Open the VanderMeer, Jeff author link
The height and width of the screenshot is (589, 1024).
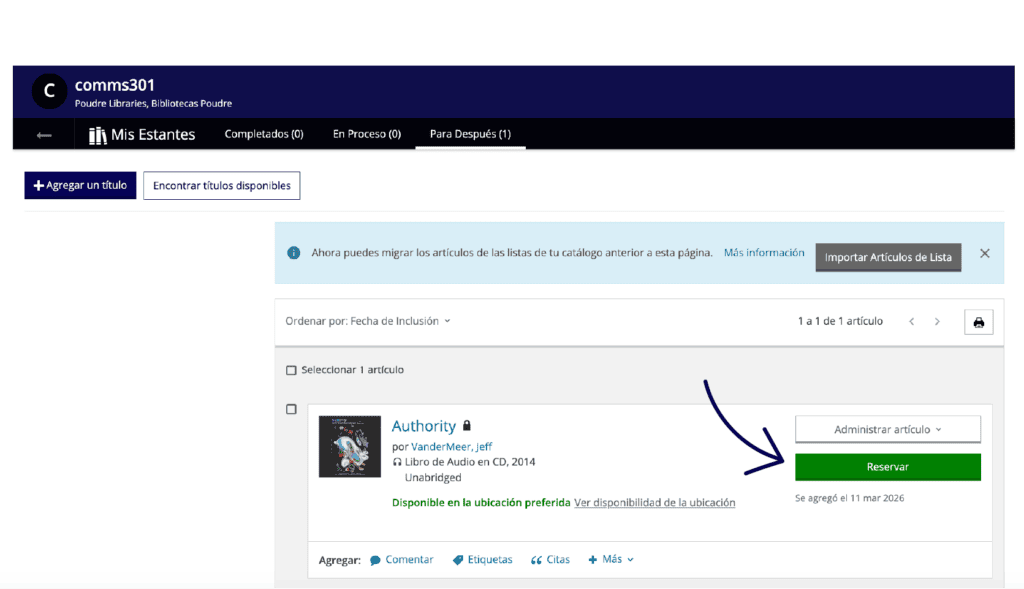(x=452, y=447)
